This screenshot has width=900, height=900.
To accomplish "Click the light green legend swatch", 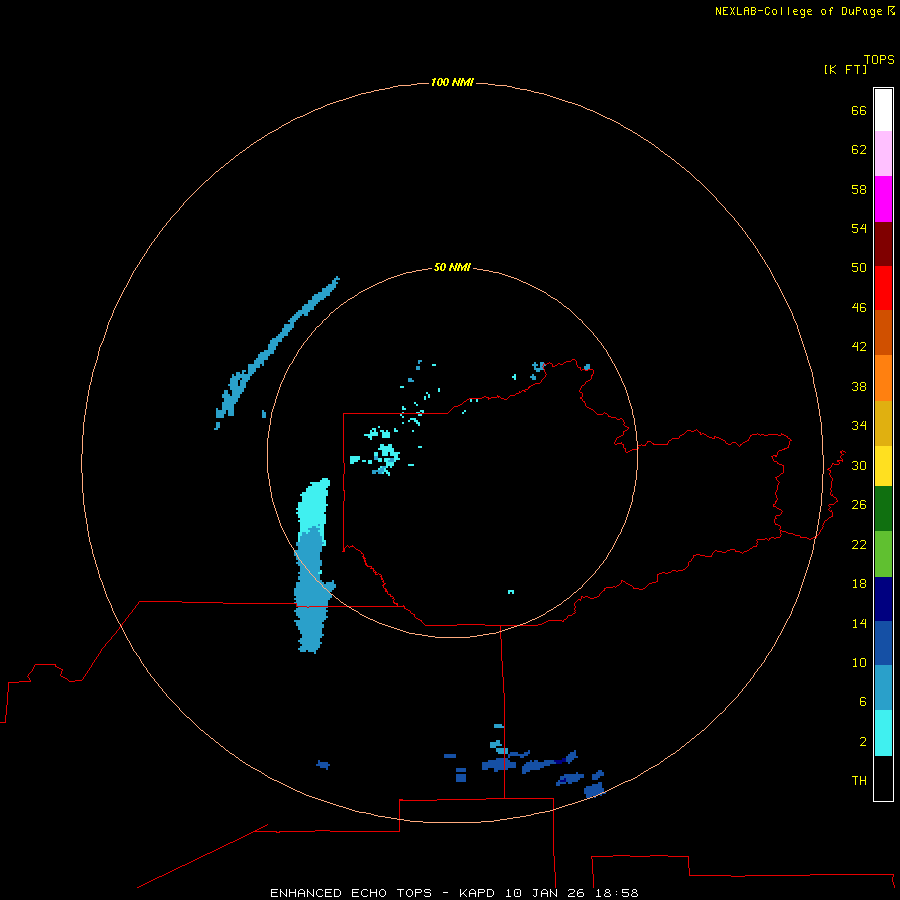I will (883, 554).
